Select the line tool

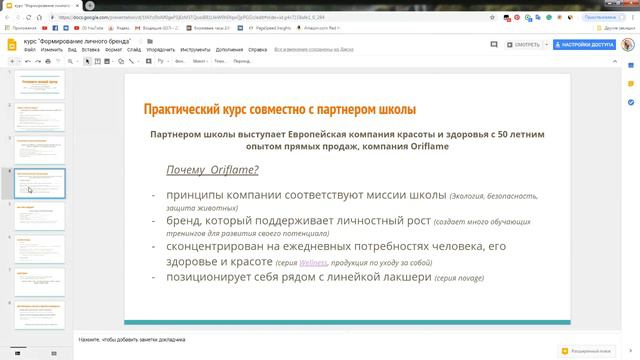coord(131,61)
